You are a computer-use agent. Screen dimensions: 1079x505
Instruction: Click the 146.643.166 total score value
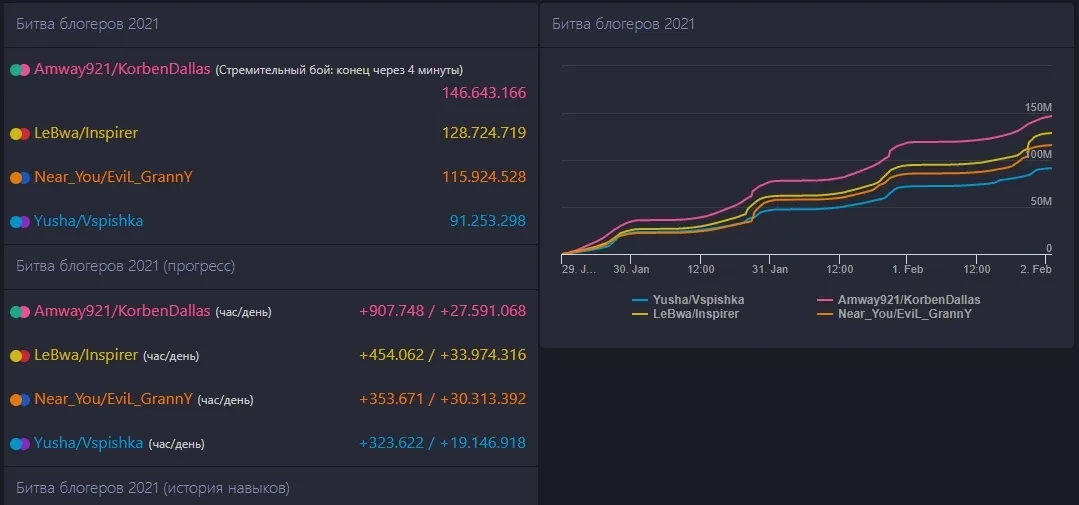pyautogui.click(x=484, y=93)
